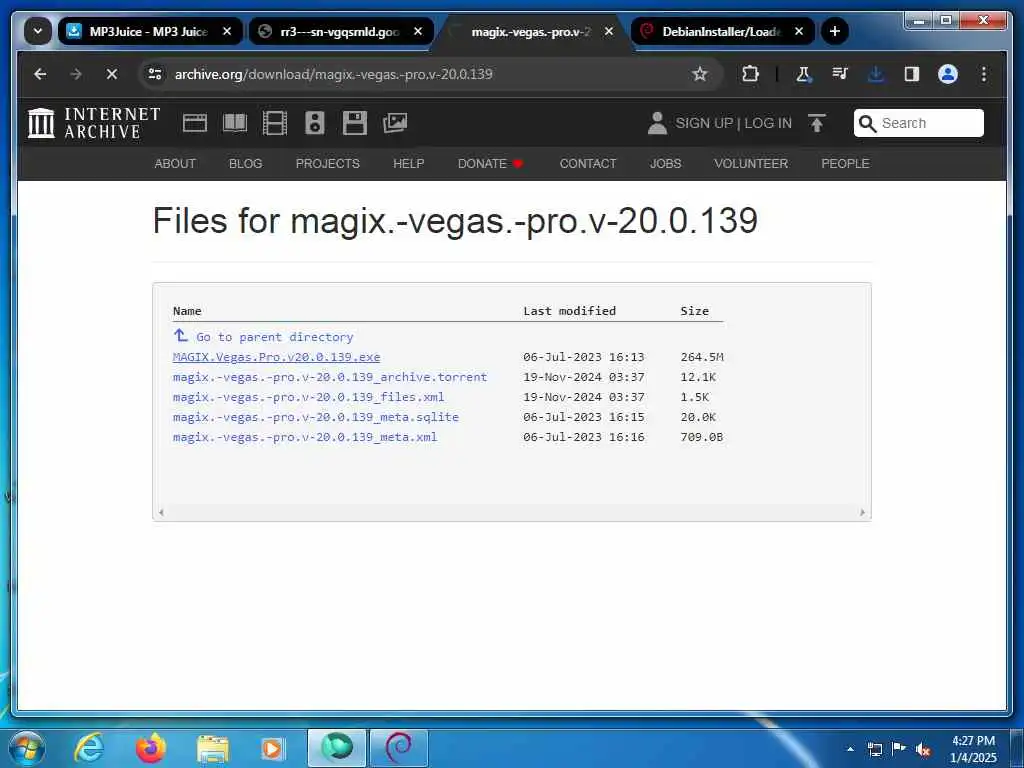View site information icon in address bar
Image resolution: width=1024 pixels, height=768 pixels.
(x=155, y=74)
